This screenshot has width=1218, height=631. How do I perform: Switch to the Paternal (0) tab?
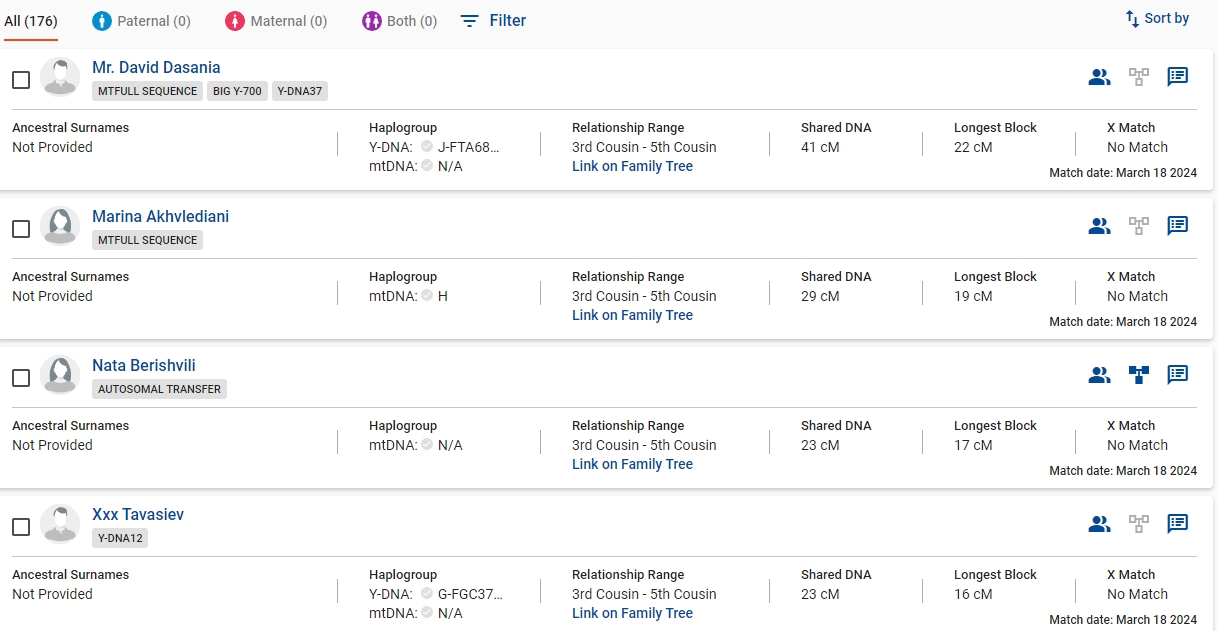tap(141, 21)
